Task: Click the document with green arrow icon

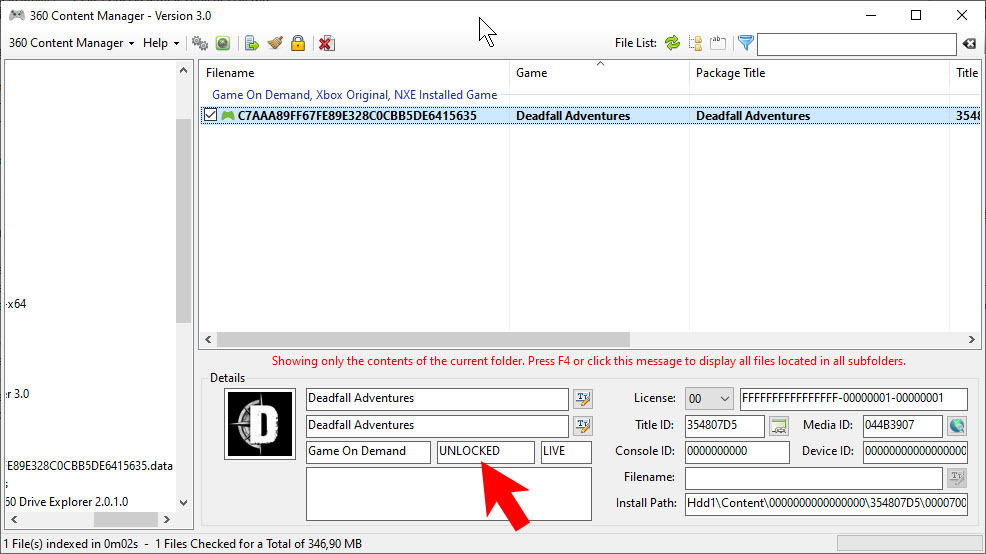Action: point(252,43)
